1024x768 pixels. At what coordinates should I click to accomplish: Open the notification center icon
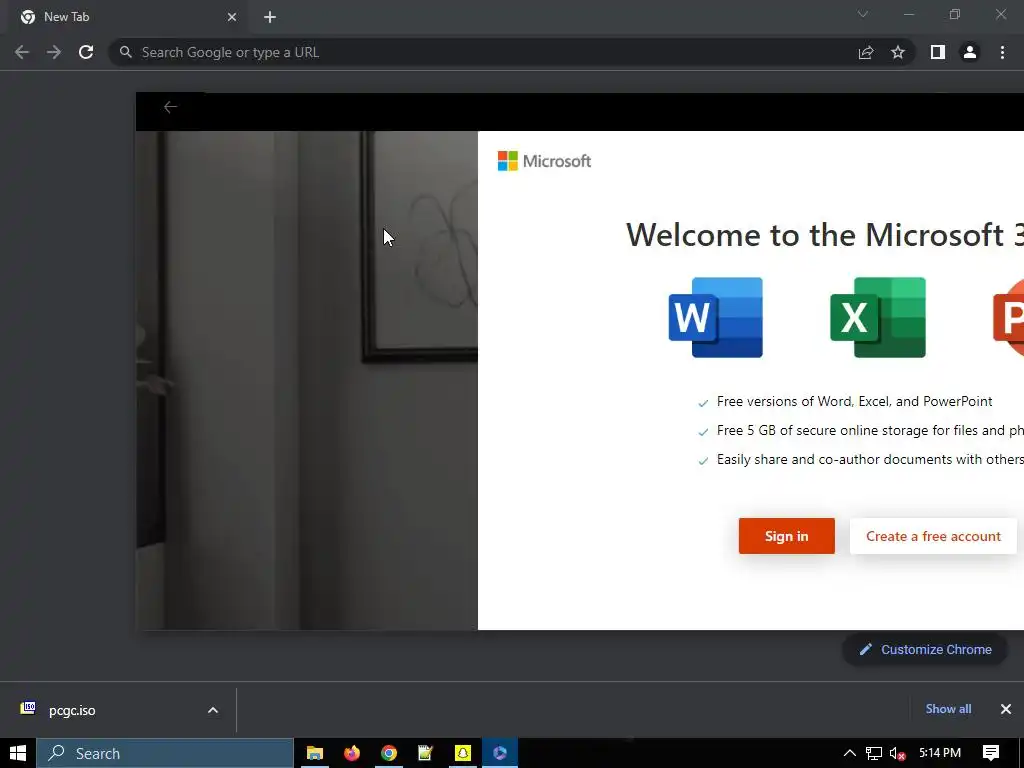991,753
